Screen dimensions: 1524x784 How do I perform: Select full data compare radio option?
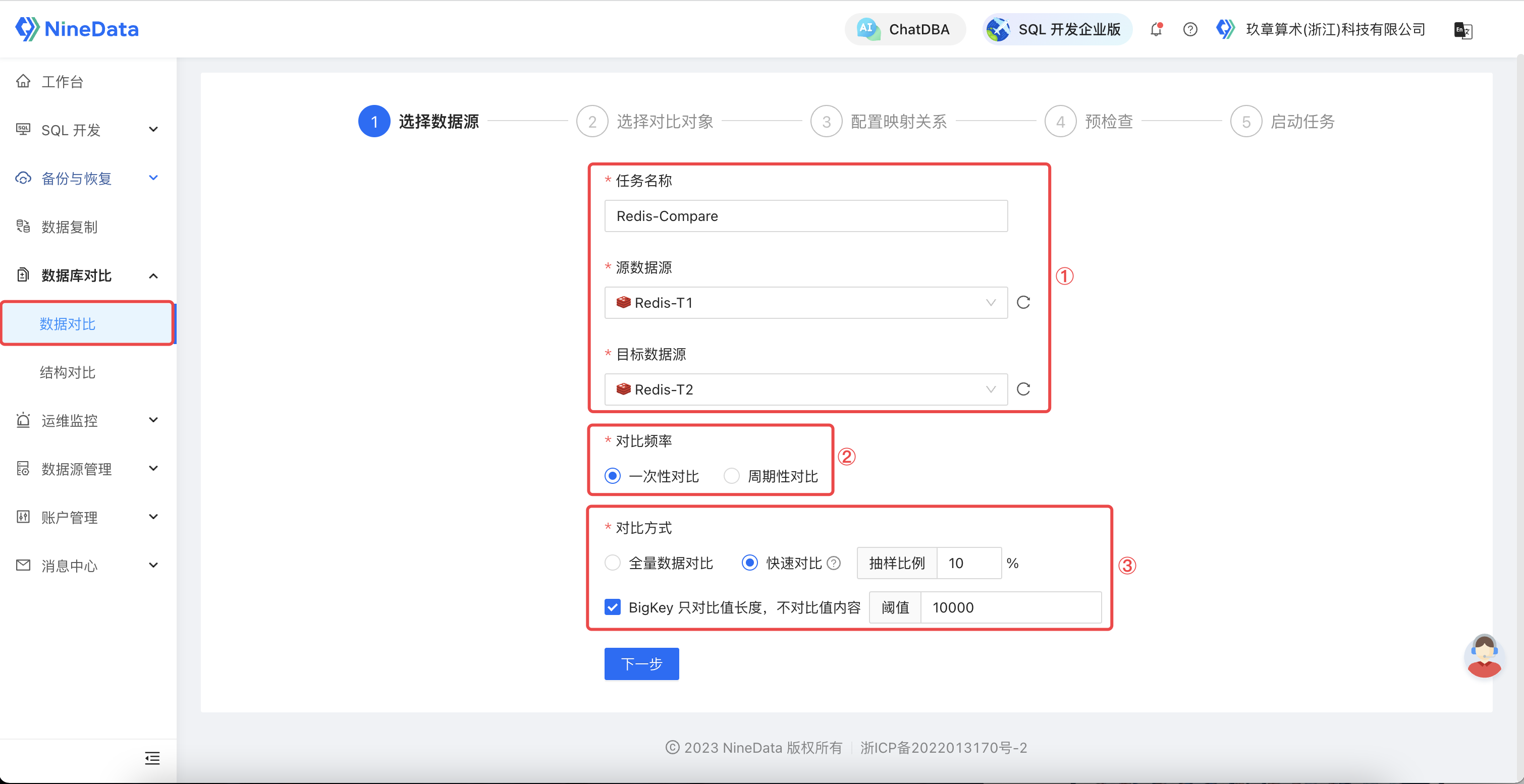click(613, 563)
